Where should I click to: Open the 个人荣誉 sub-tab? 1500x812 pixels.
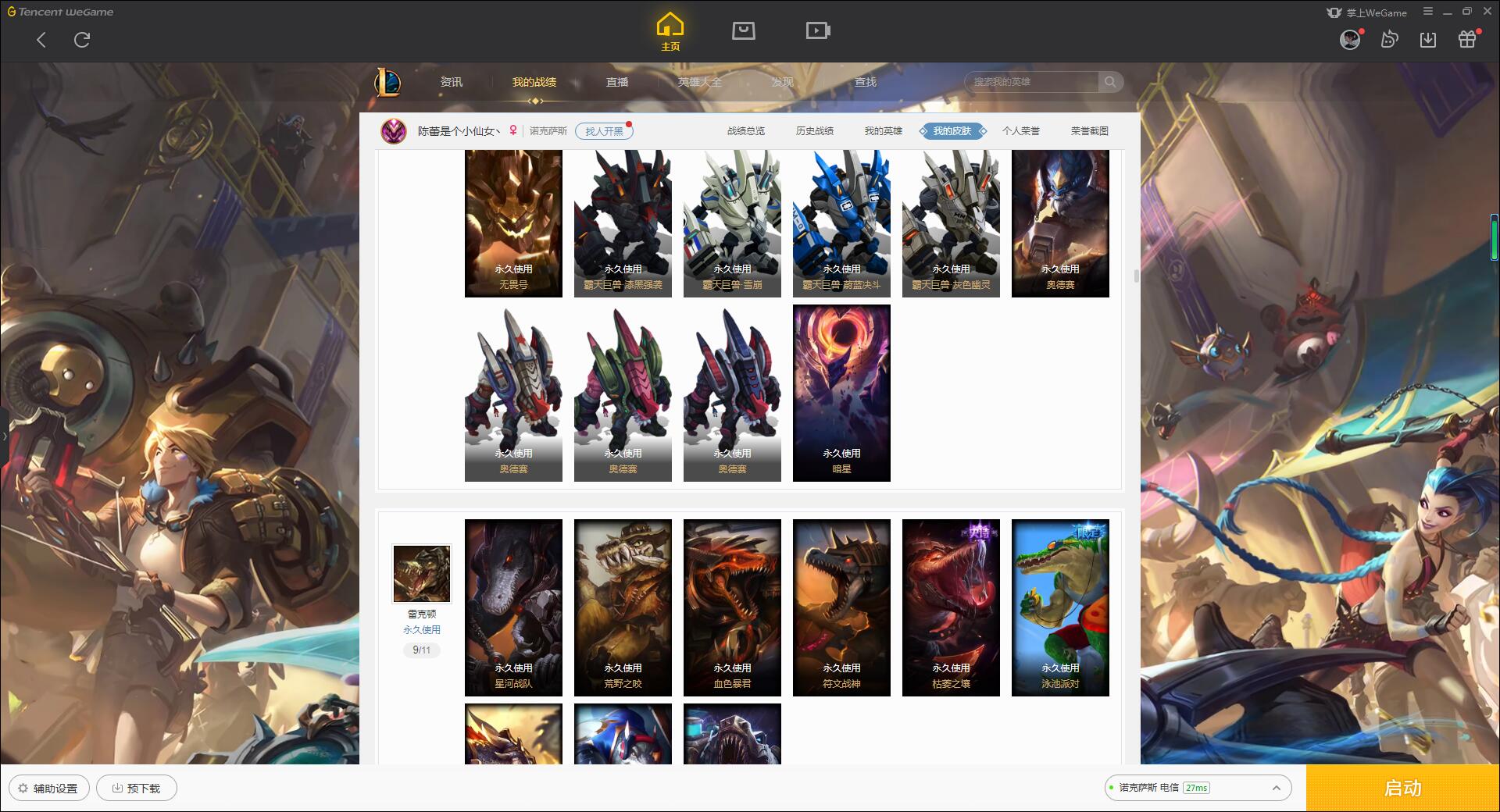click(1021, 131)
